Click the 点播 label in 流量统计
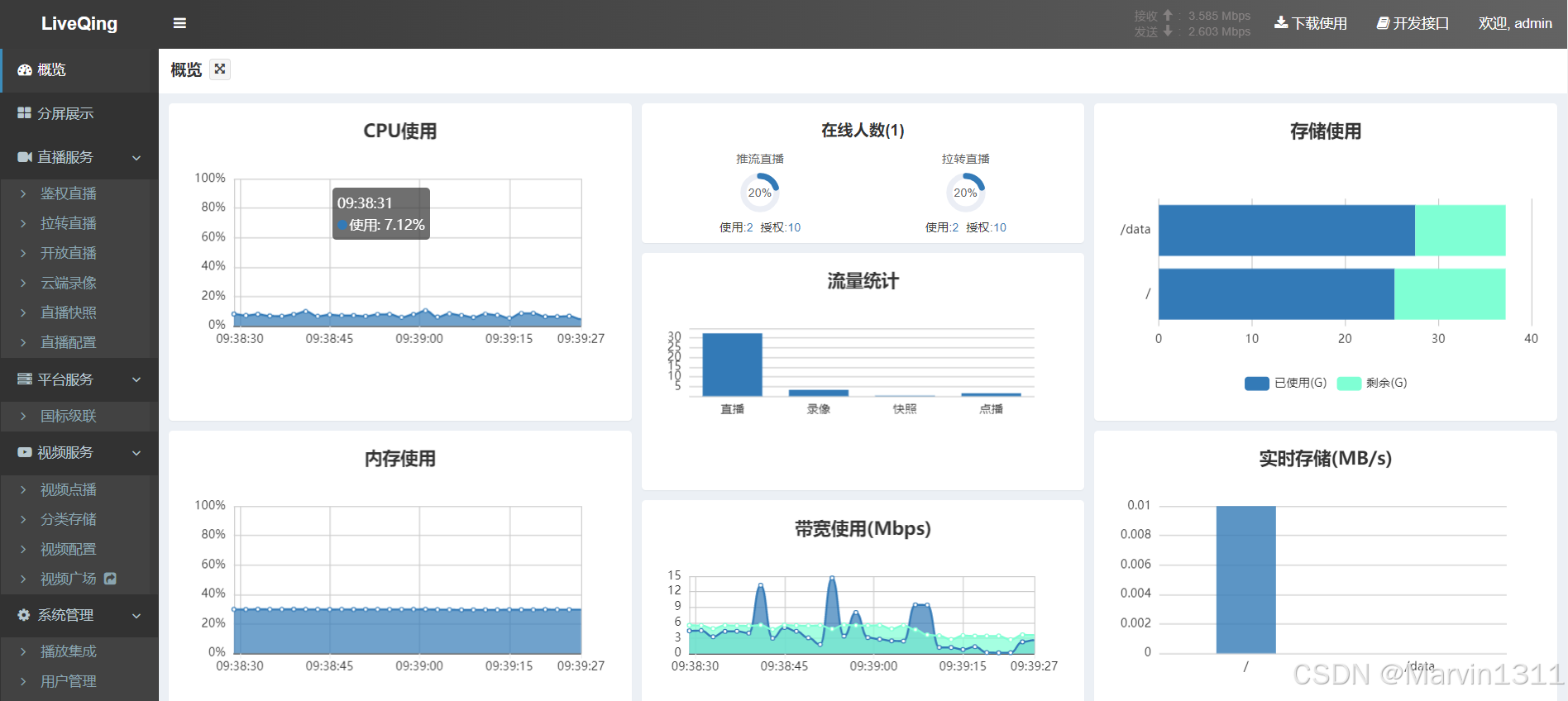The height and width of the screenshot is (701, 1568). [991, 409]
